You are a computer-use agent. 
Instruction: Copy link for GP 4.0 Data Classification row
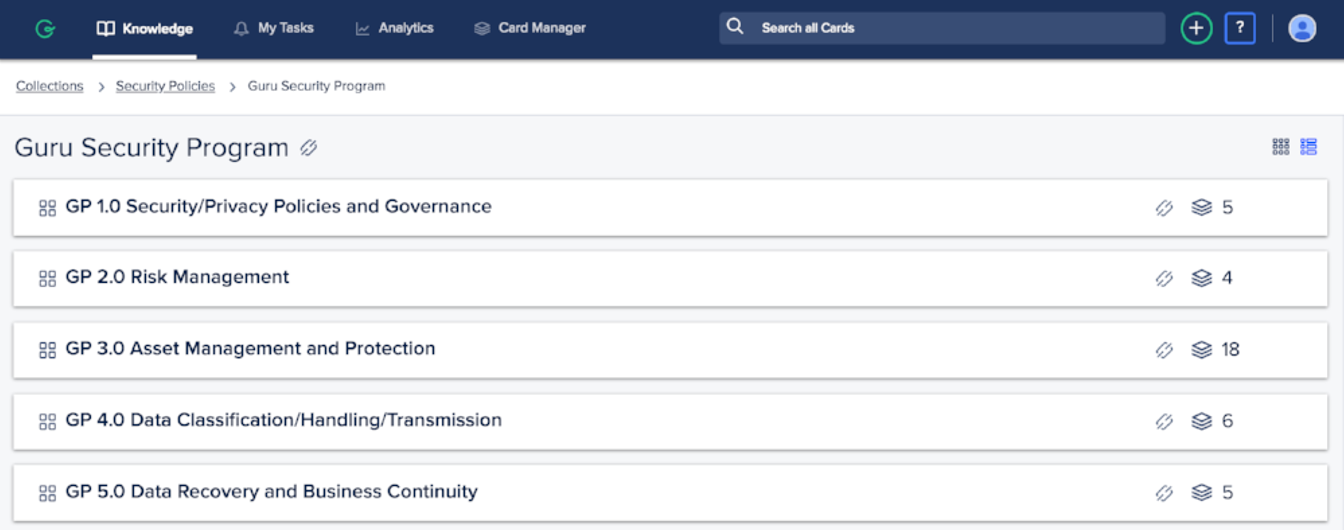(1164, 422)
